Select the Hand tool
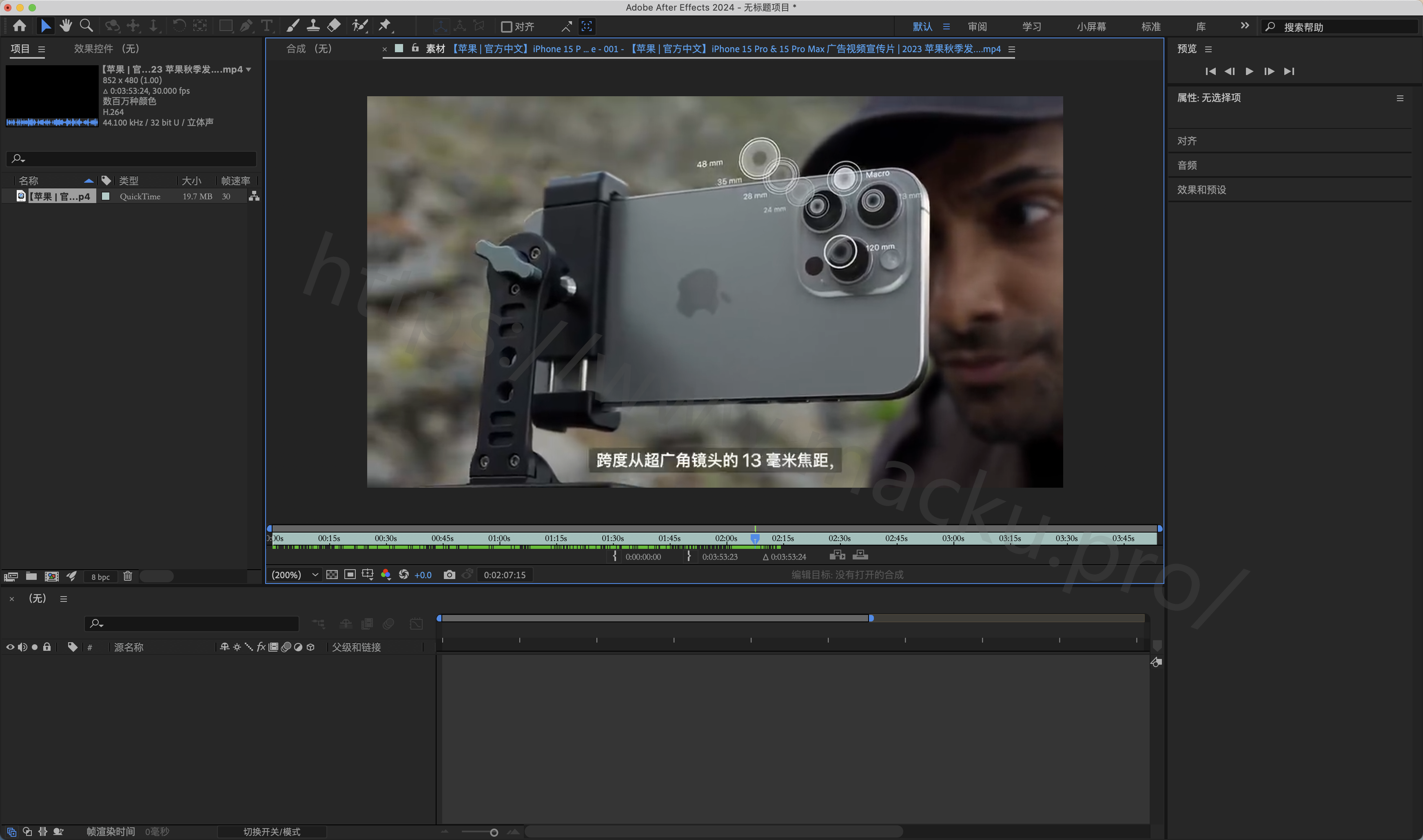This screenshot has height=840, width=1423. click(x=66, y=25)
